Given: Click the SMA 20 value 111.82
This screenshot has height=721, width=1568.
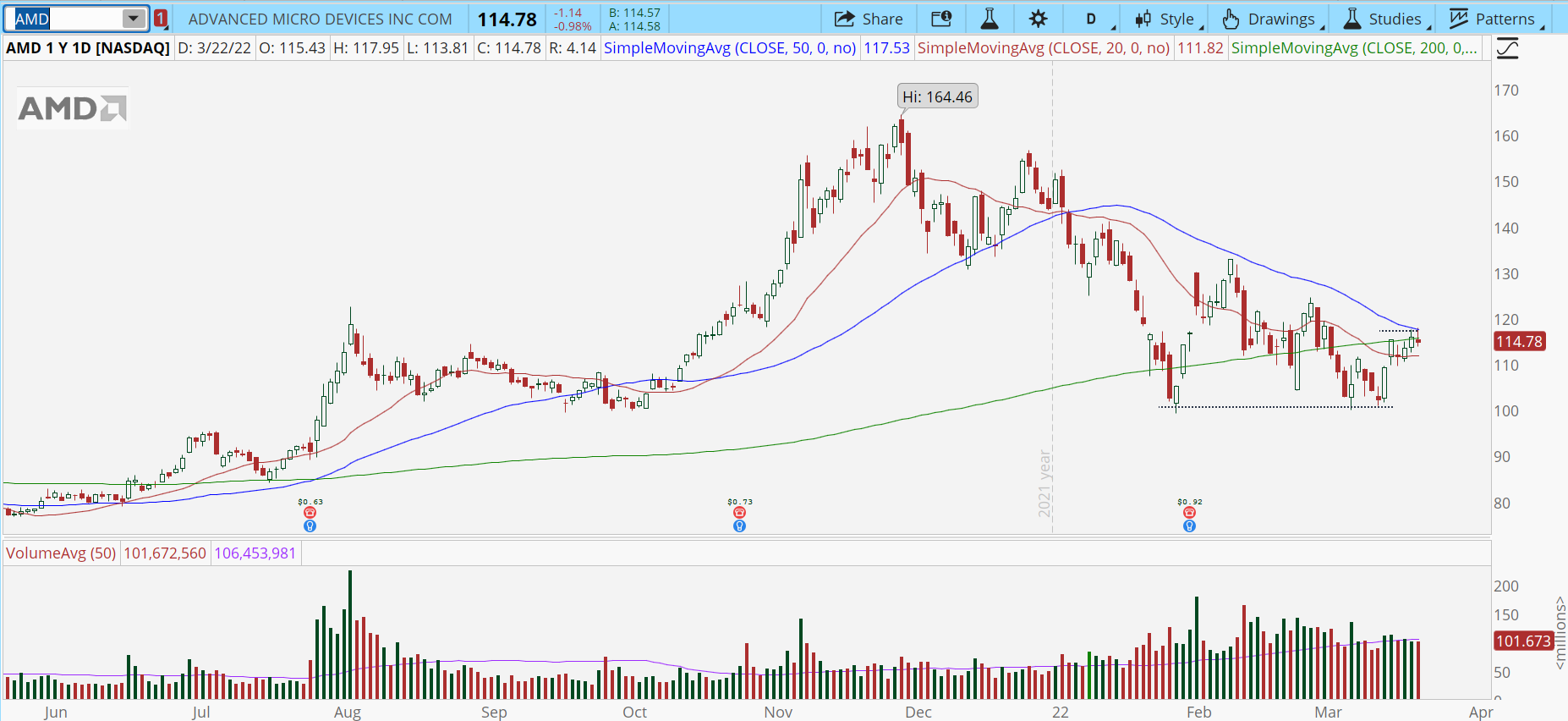Looking at the screenshot, I should 1200,48.
